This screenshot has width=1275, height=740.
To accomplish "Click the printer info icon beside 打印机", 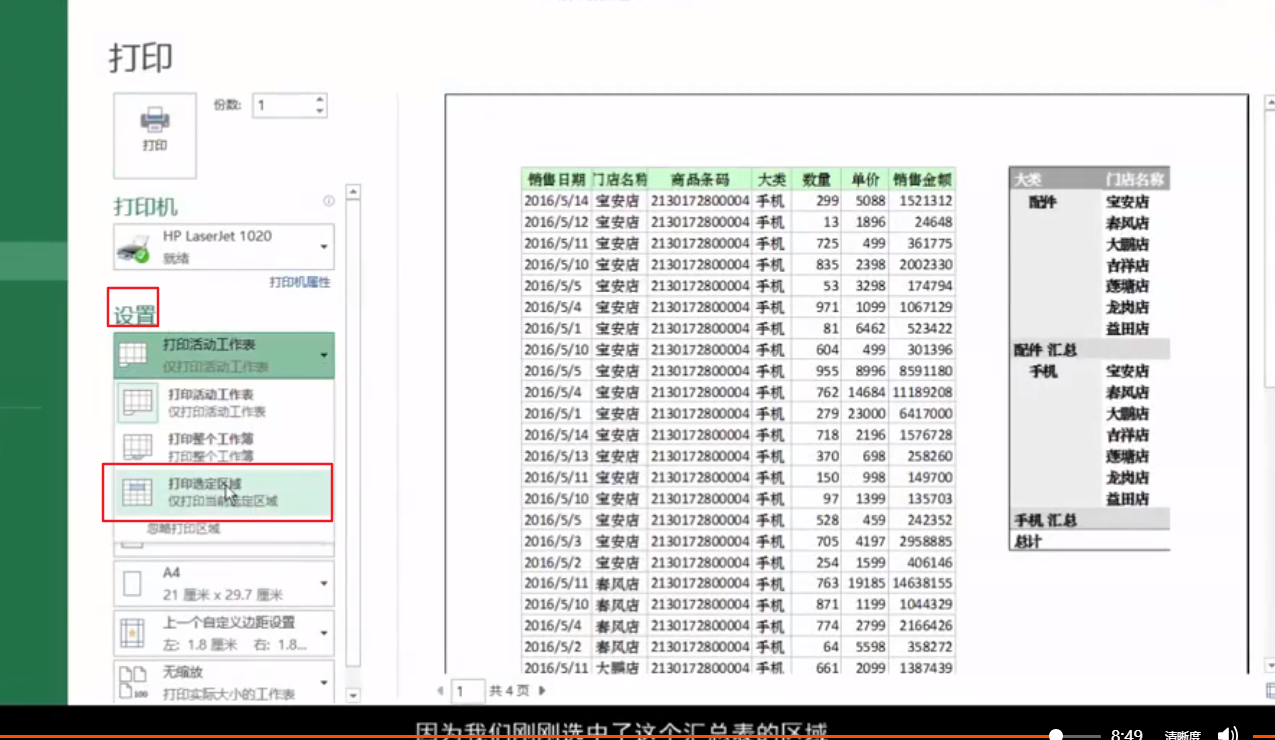I will click(x=329, y=201).
